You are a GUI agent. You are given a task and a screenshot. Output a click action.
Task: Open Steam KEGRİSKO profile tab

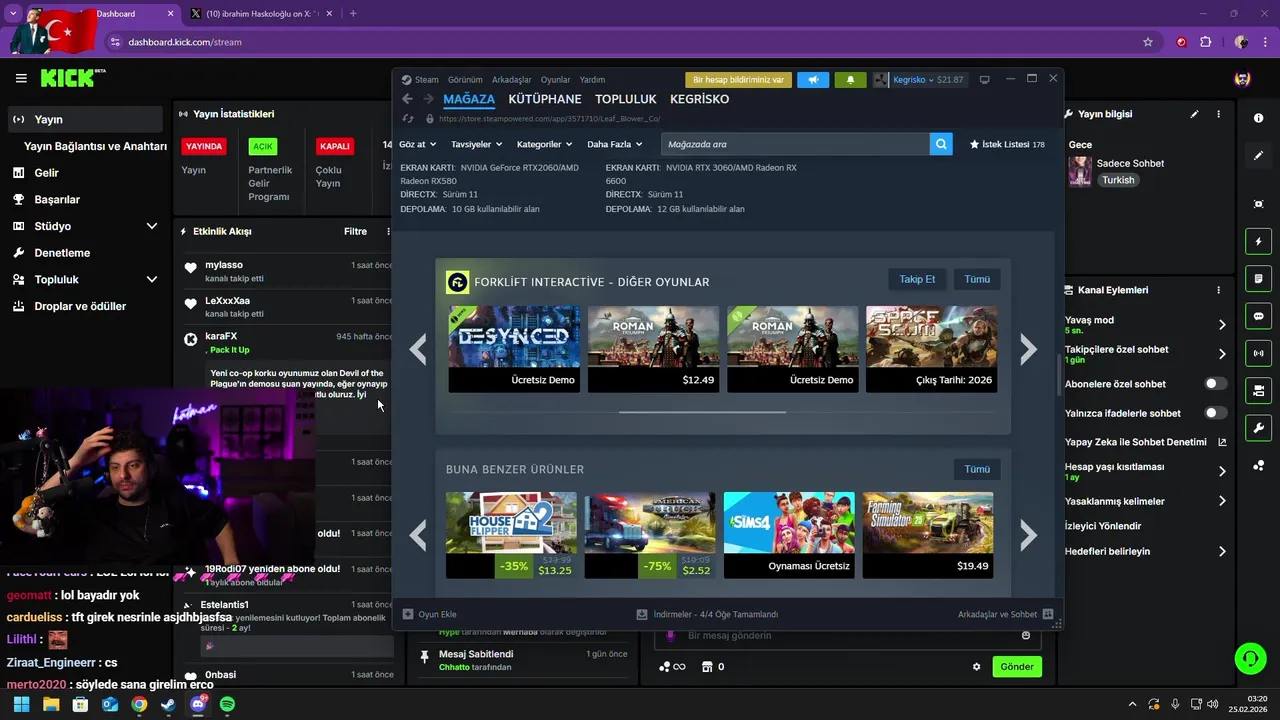tap(699, 99)
